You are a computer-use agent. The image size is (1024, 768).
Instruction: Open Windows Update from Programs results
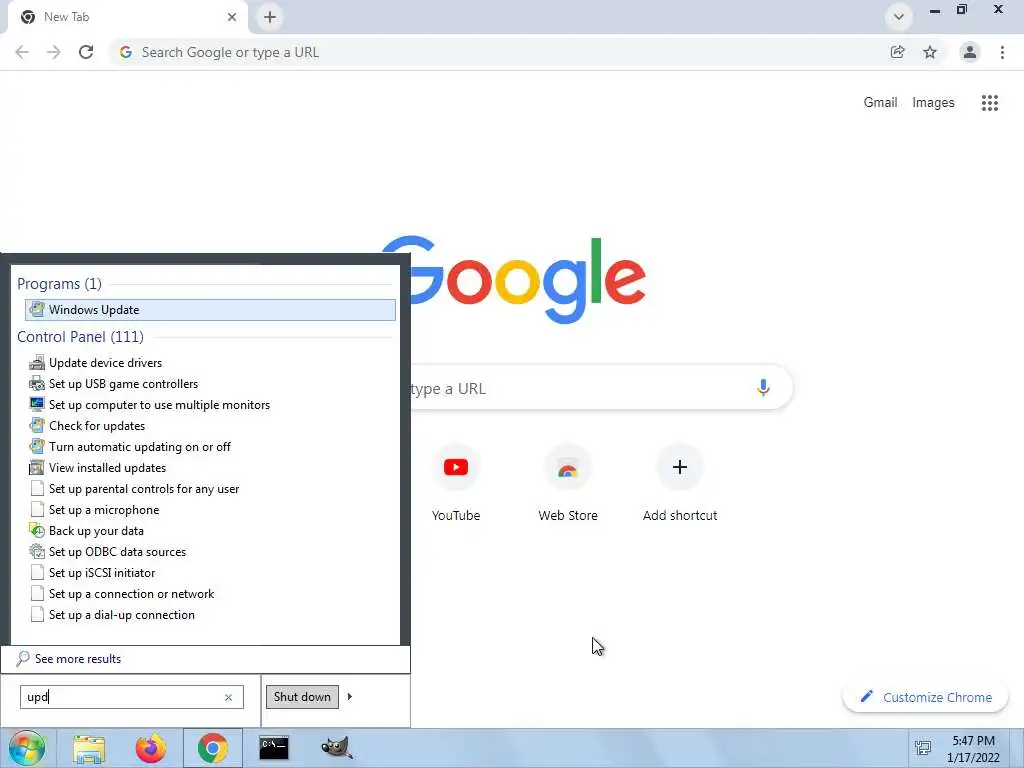pos(210,310)
